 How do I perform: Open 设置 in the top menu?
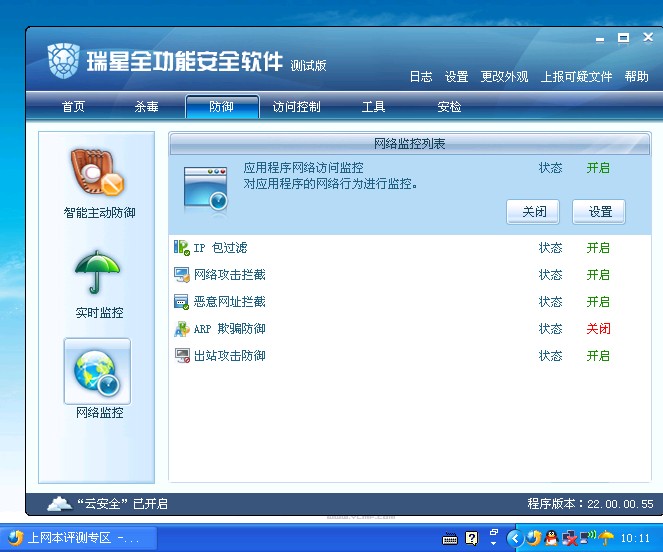coord(457,77)
